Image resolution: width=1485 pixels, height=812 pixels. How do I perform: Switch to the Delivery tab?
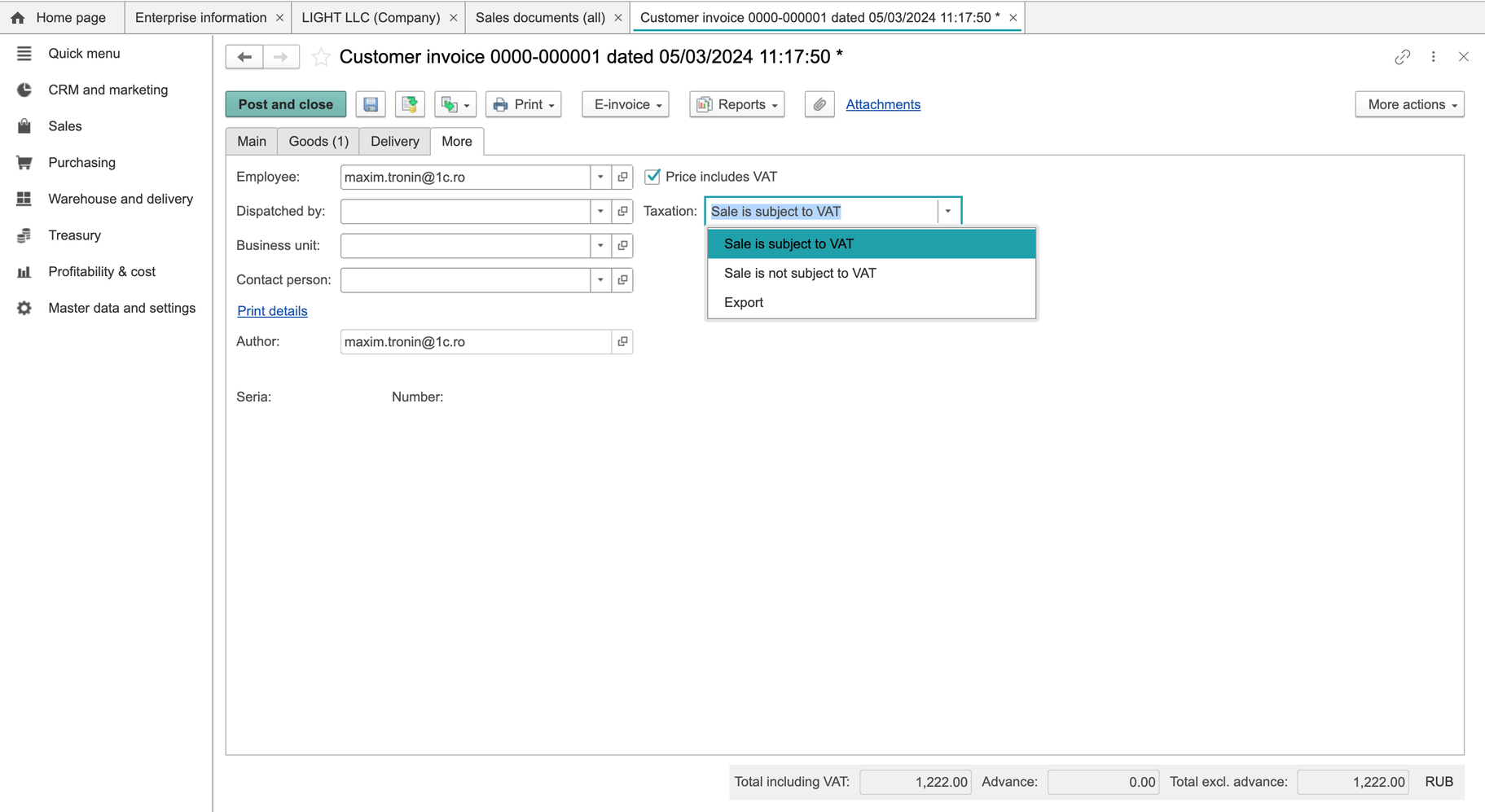[395, 141]
